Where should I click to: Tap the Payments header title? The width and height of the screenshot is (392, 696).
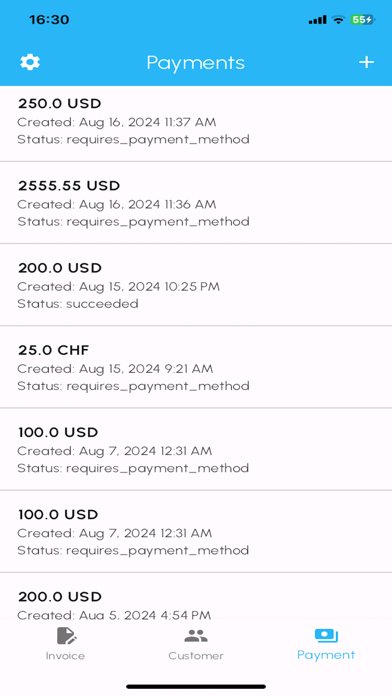196,63
